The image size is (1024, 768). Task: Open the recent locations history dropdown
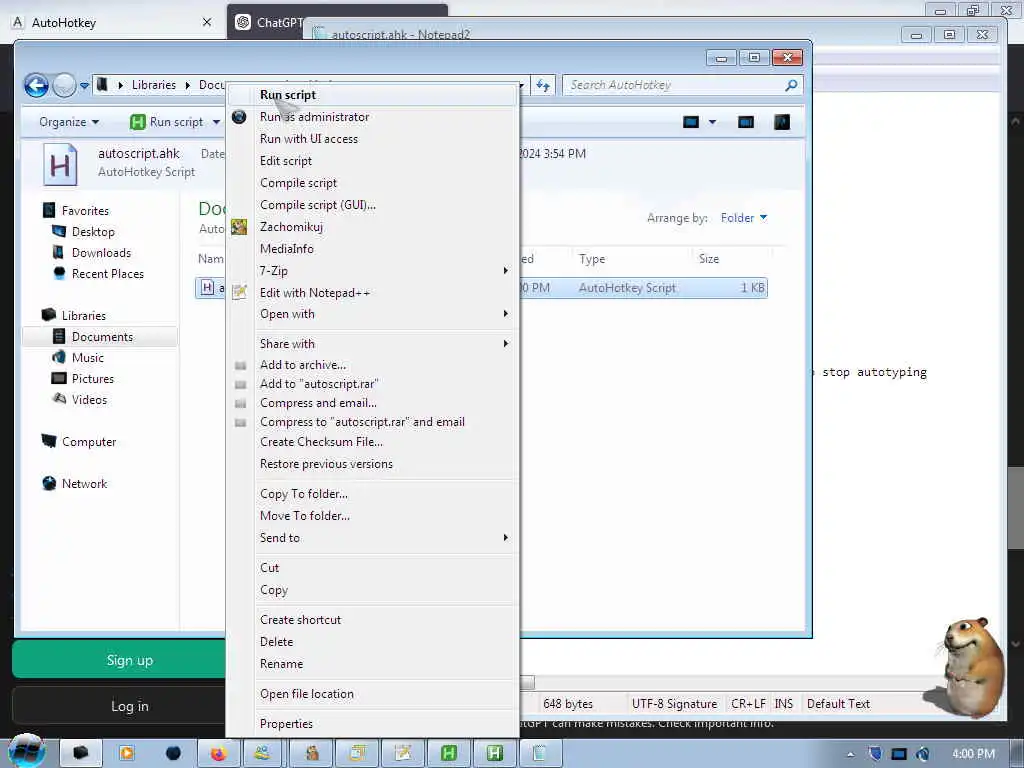click(84, 86)
